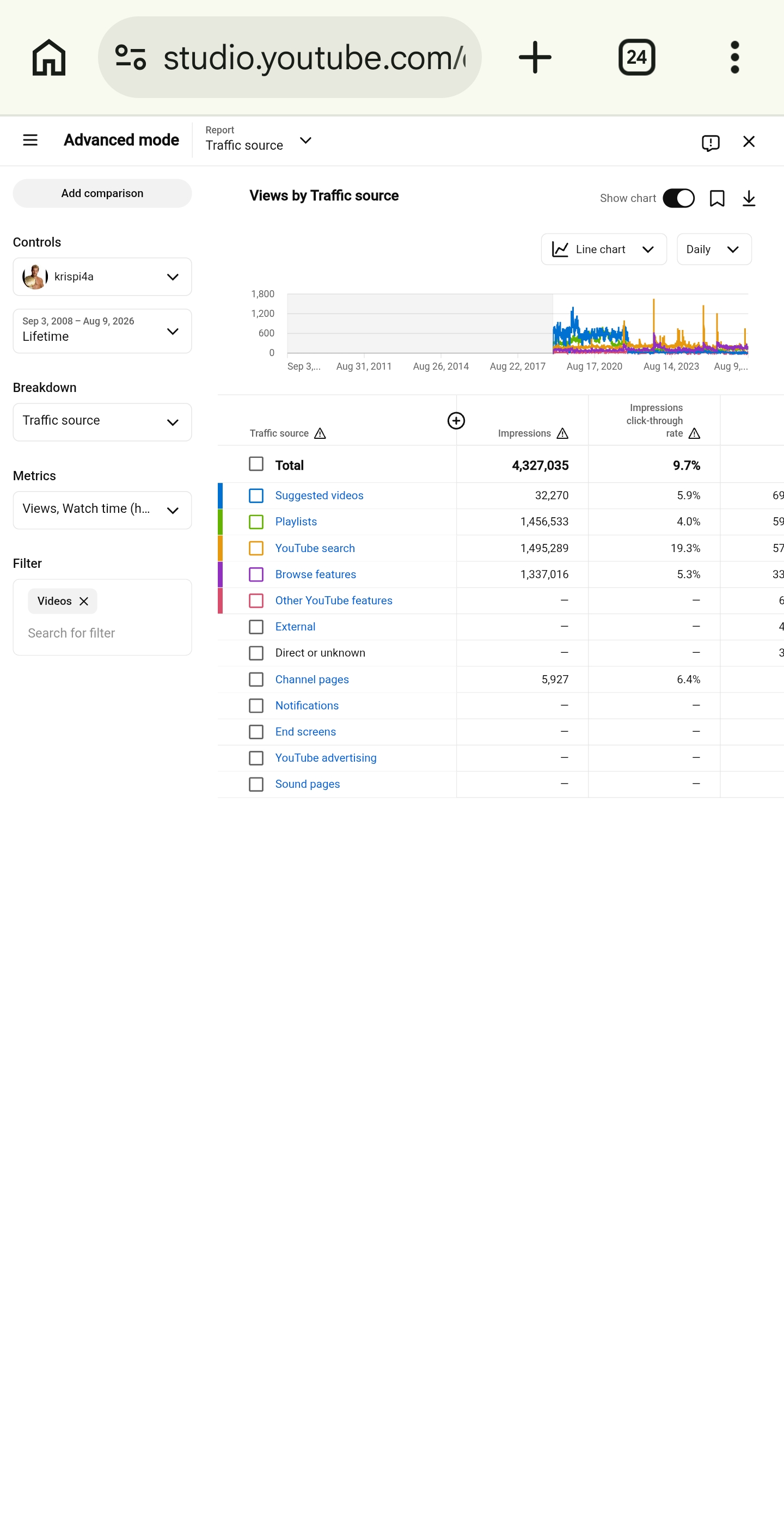Focus the Search for filter field
The height and width of the screenshot is (1531, 784).
tap(102, 634)
